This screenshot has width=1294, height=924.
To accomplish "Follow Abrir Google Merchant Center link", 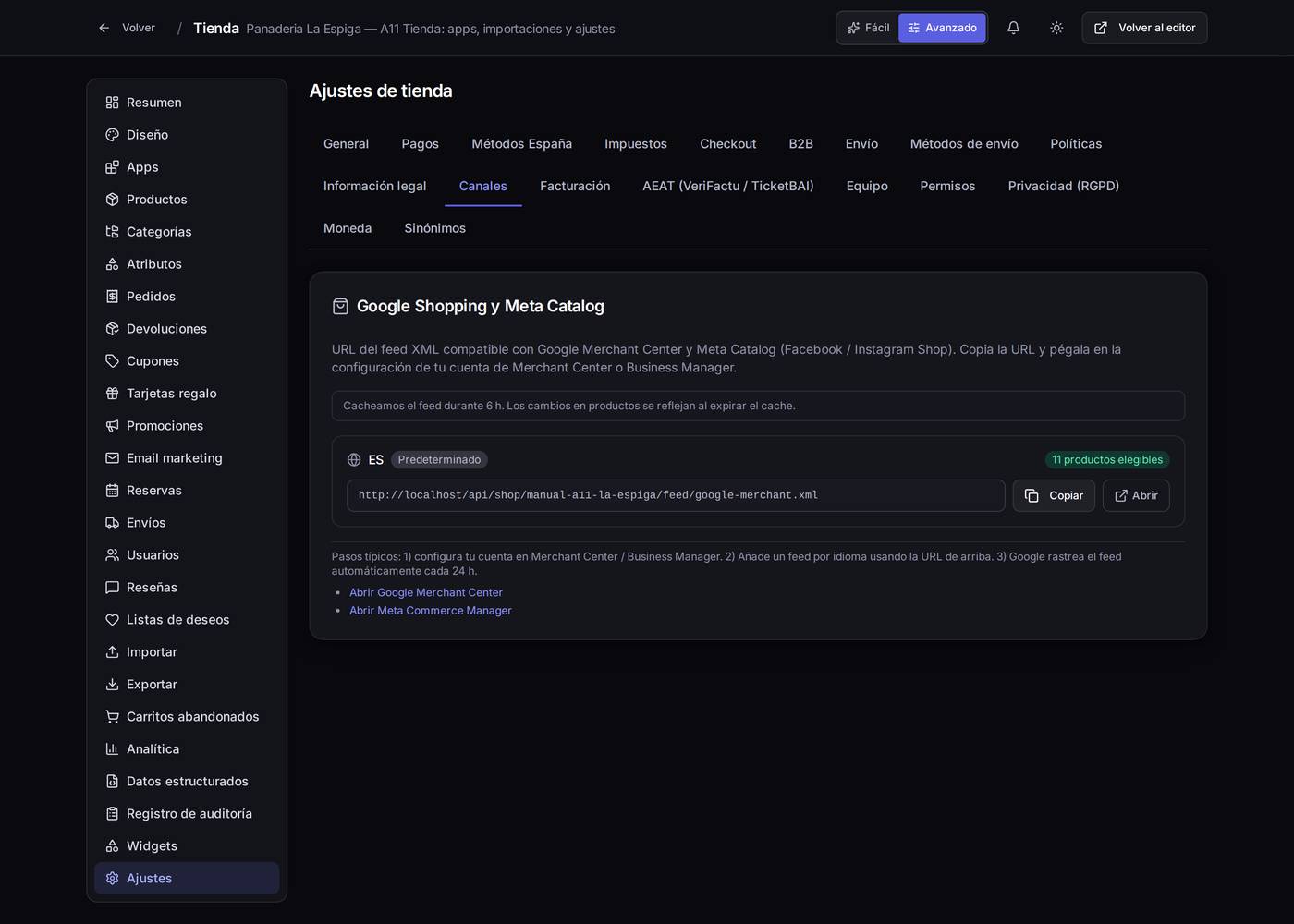I will (426, 593).
